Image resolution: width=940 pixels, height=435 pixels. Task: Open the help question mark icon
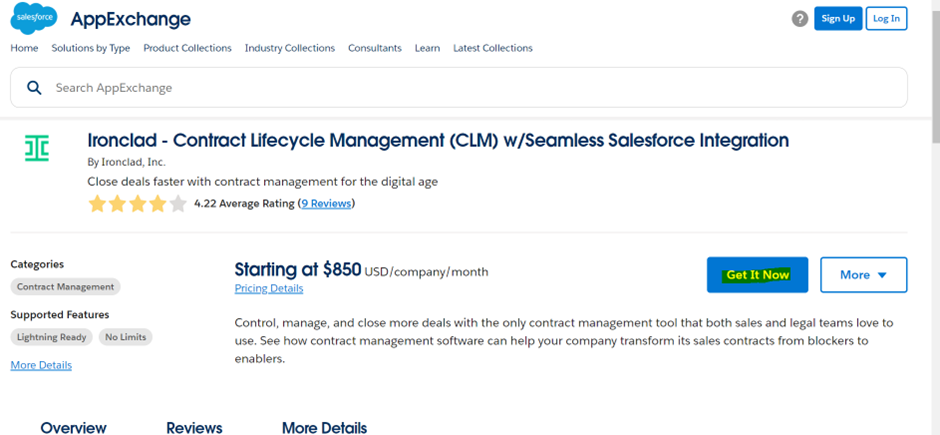coord(800,19)
